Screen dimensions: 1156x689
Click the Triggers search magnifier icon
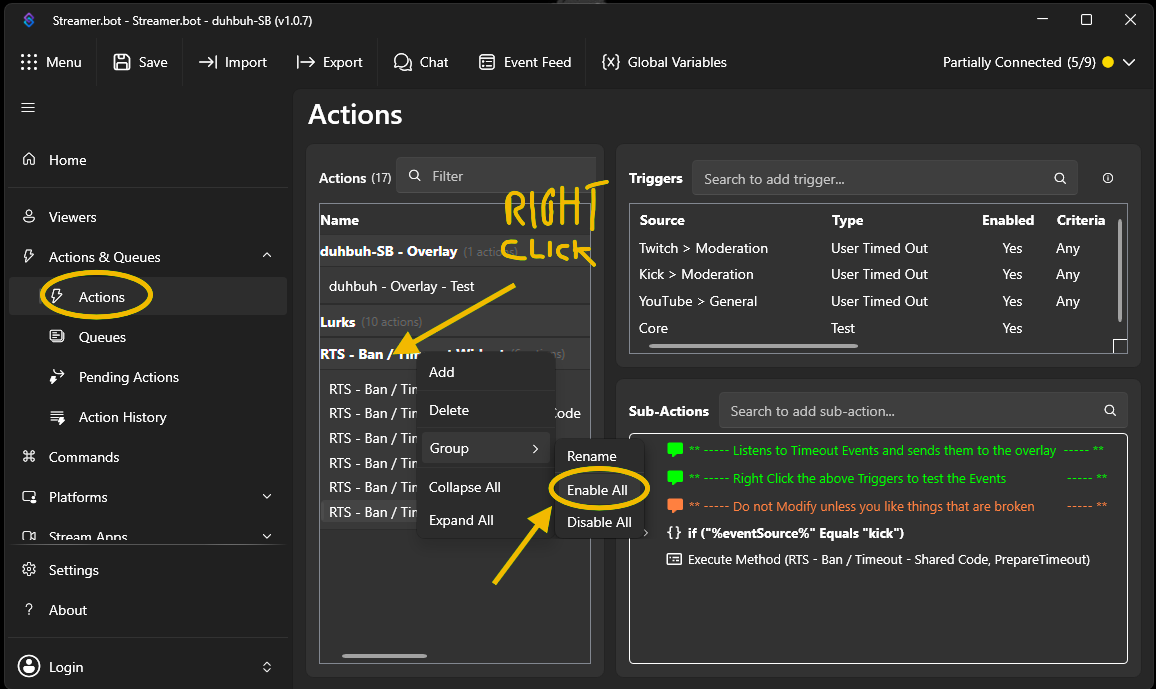1060,178
